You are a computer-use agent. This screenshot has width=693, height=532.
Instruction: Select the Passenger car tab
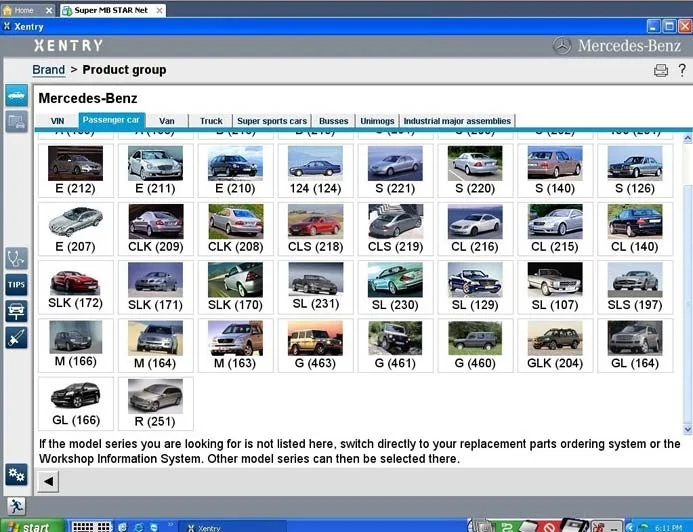pyautogui.click(x=111, y=120)
